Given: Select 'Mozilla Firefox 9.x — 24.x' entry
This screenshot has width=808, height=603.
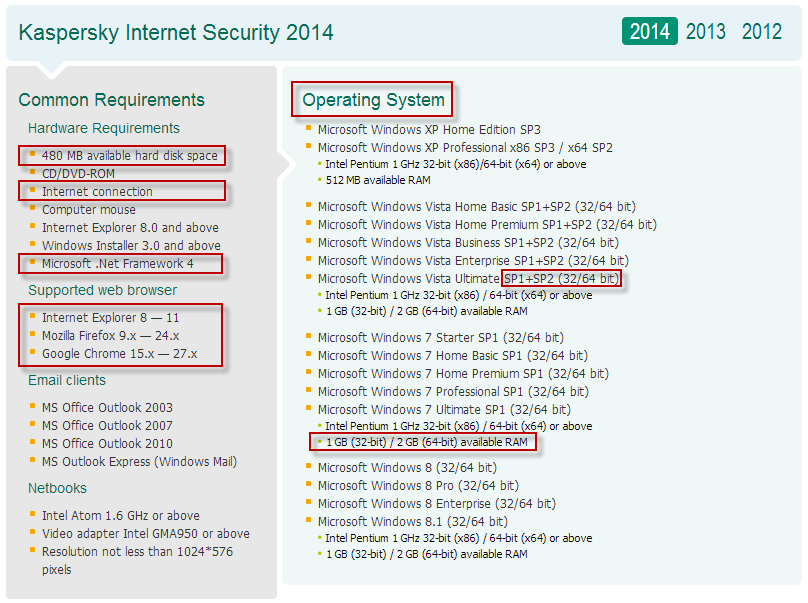Looking at the screenshot, I should (110, 336).
